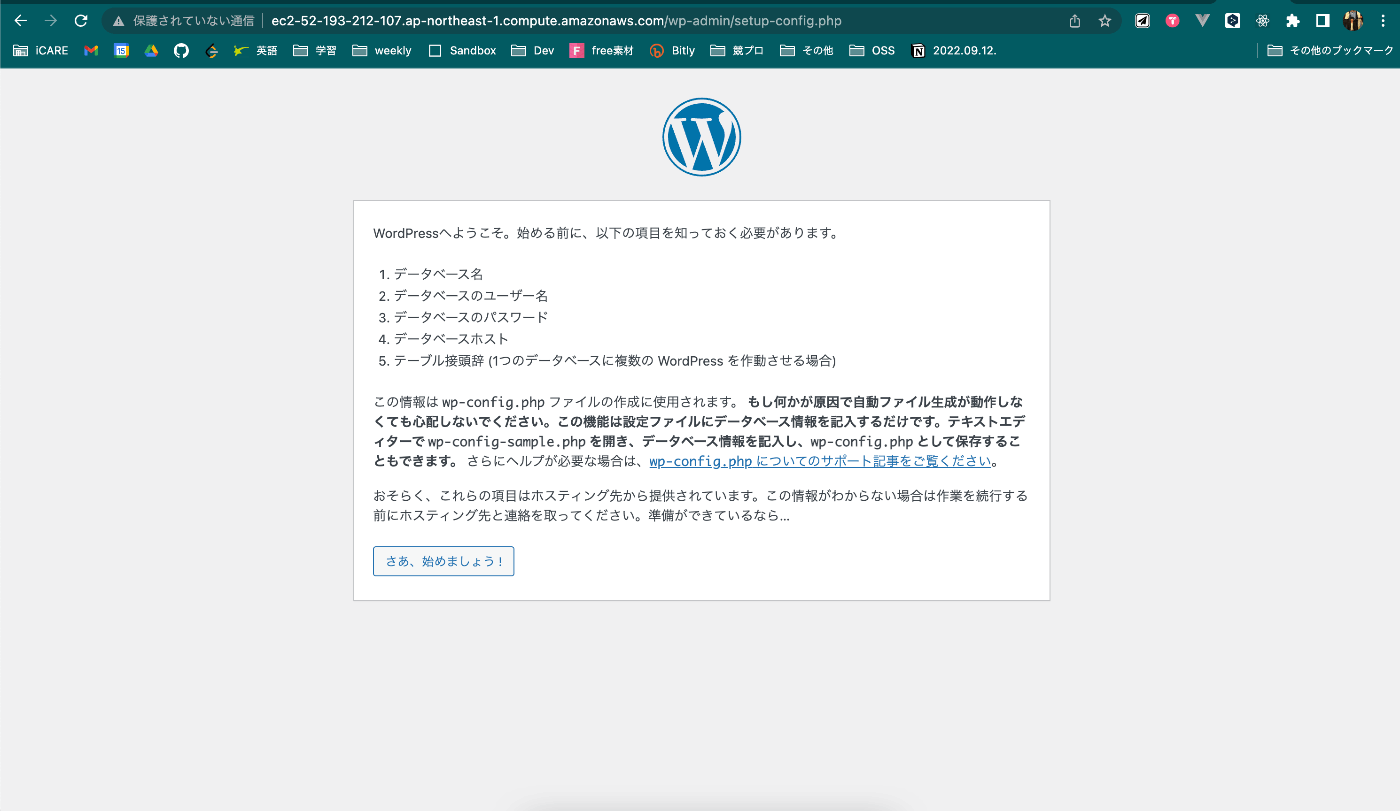1400x811 pixels.
Task: Open the share page icon
Action: click(1075, 20)
